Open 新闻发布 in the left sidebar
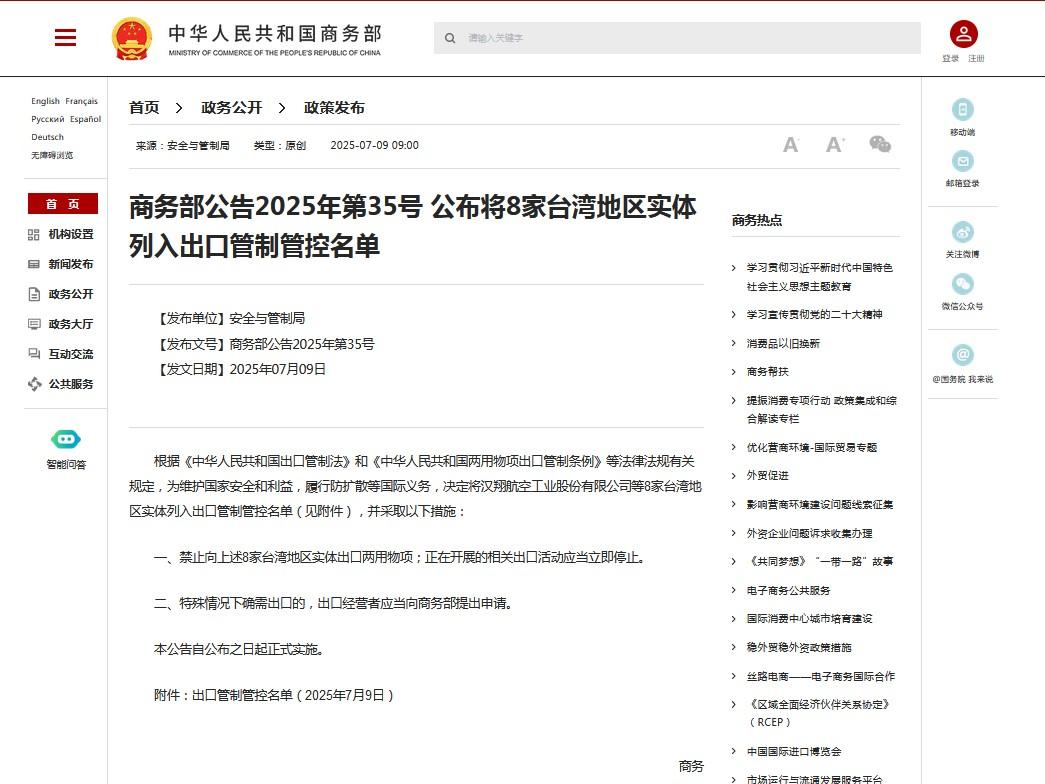 [x=70, y=264]
